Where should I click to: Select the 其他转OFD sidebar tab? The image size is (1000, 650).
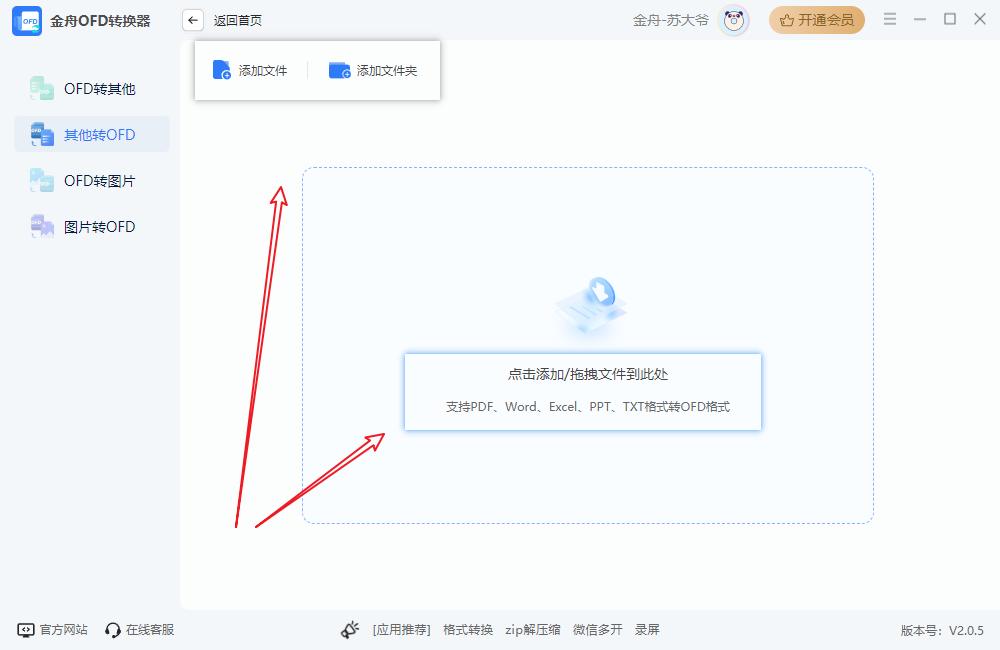point(92,135)
